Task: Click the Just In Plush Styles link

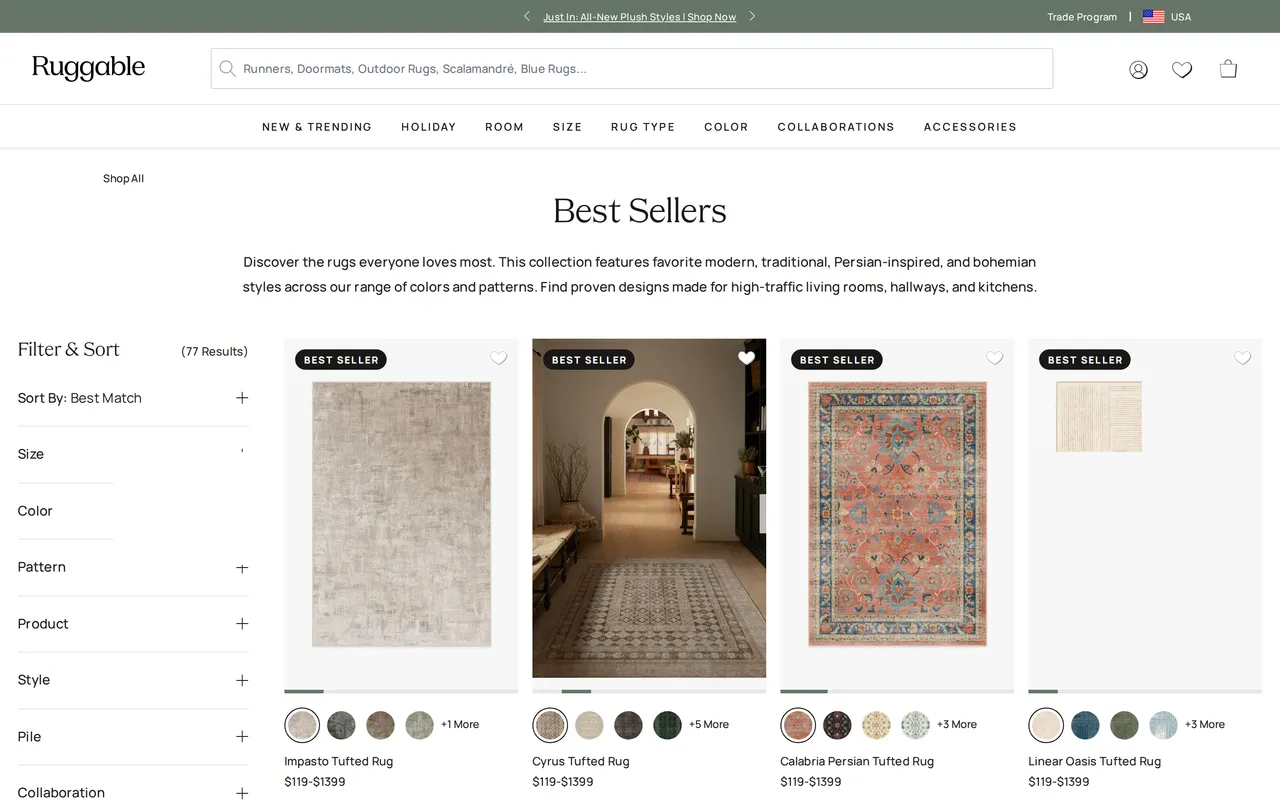Action: (x=640, y=17)
